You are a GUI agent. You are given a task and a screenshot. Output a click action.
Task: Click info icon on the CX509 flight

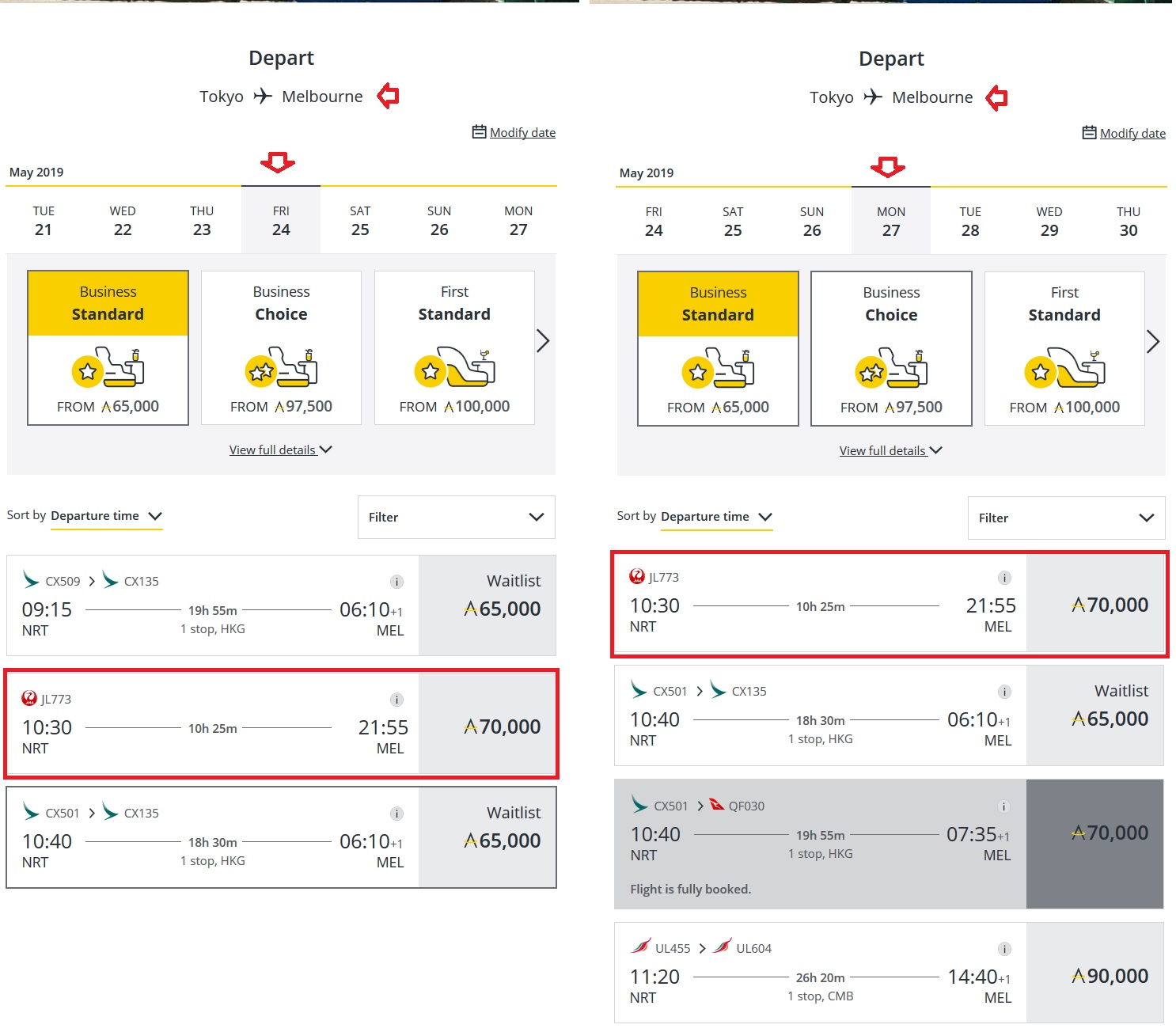point(397,582)
